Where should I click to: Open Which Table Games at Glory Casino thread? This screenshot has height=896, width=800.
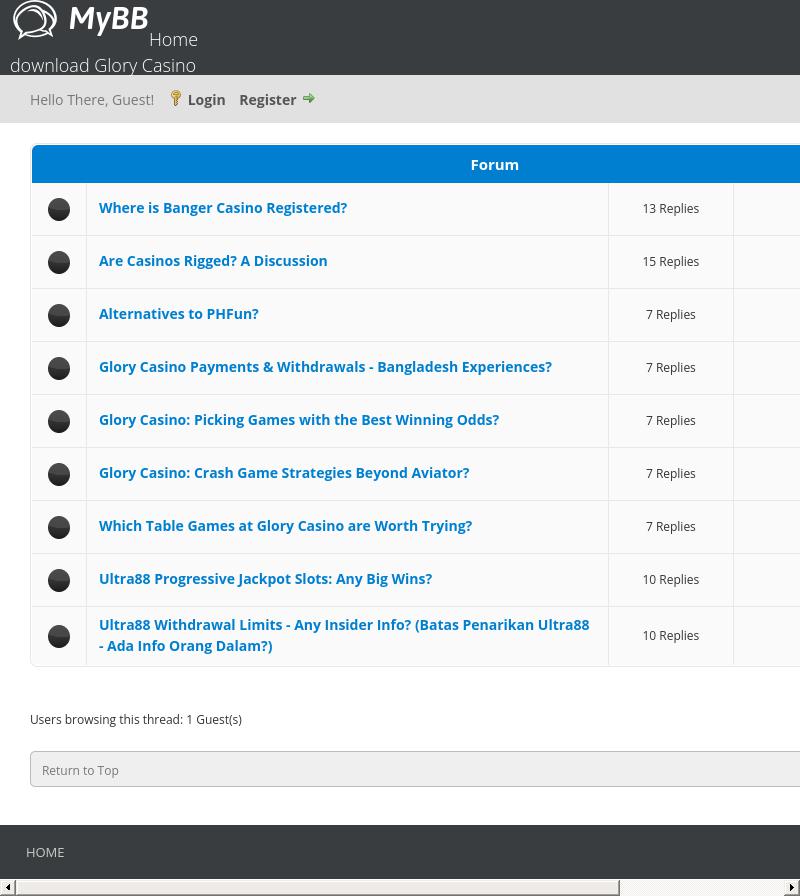(285, 526)
